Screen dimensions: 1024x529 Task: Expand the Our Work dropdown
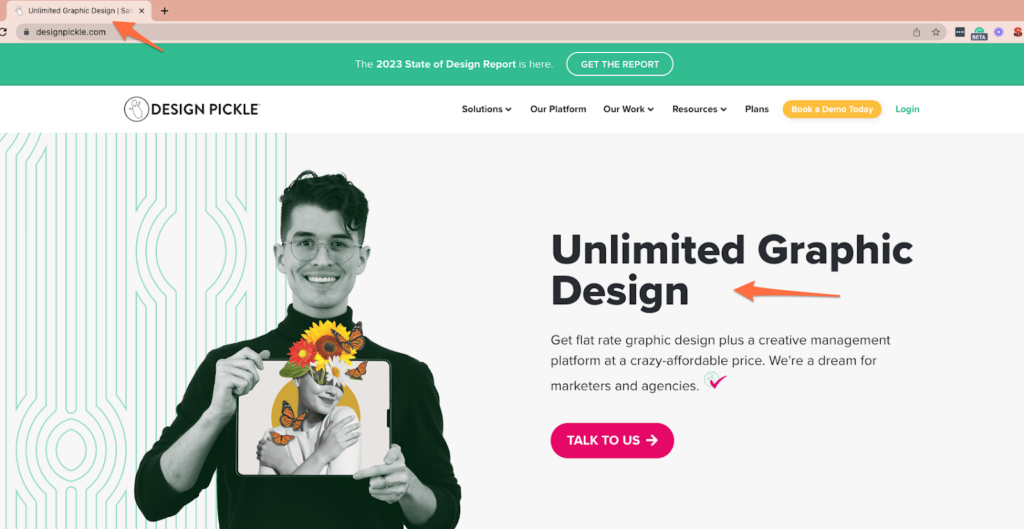(628, 109)
